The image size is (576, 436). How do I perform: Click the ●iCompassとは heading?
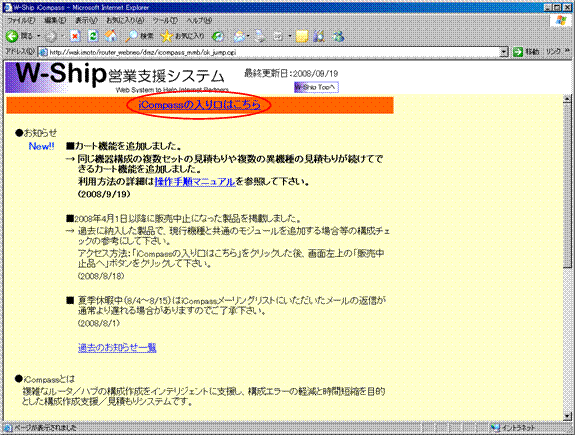(x=44, y=379)
